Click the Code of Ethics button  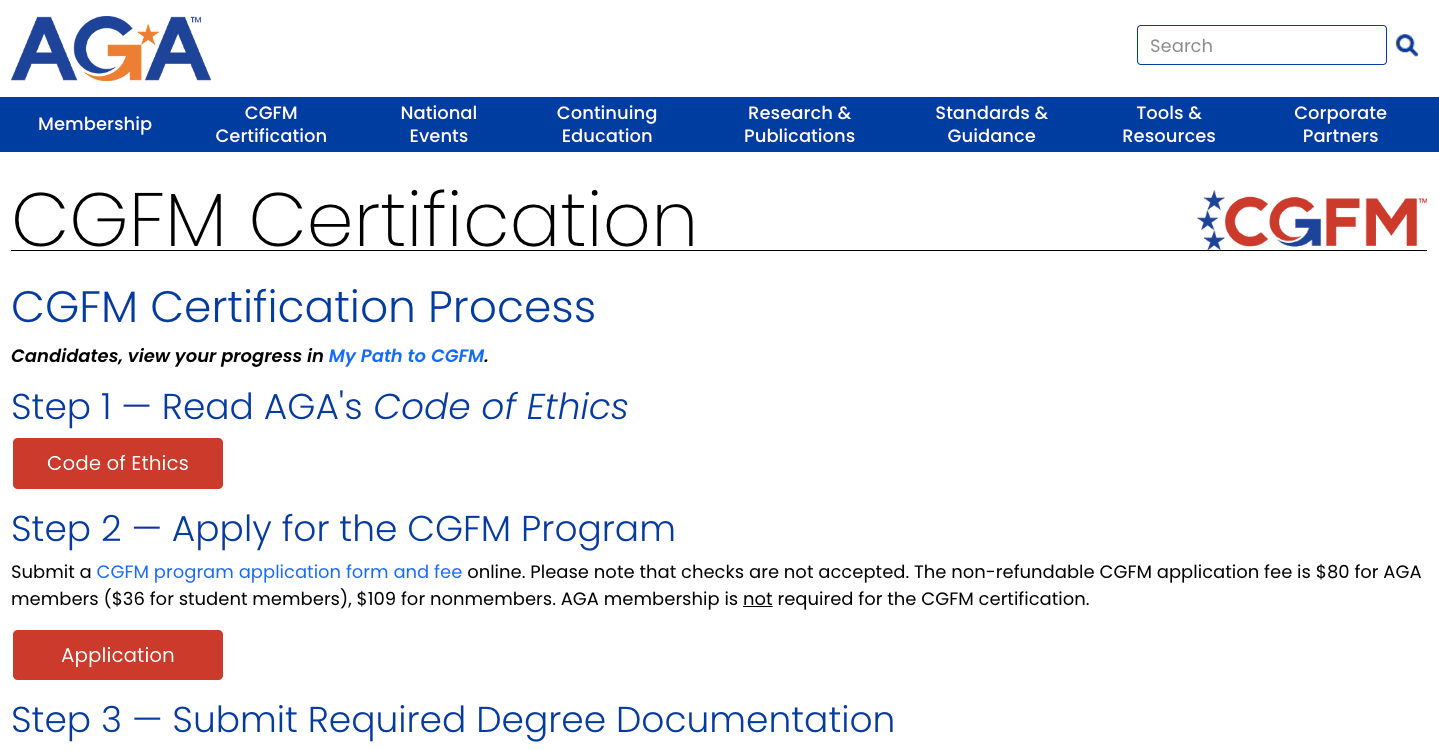(117, 463)
